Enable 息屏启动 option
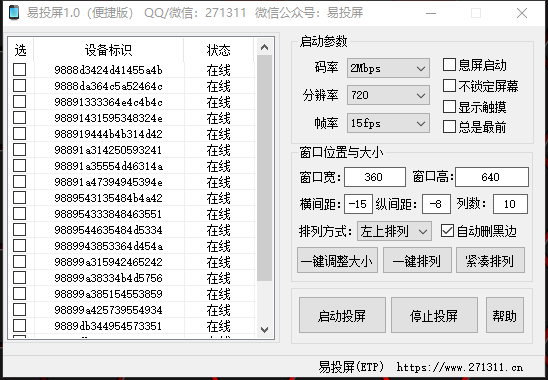 pyautogui.click(x=449, y=65)
